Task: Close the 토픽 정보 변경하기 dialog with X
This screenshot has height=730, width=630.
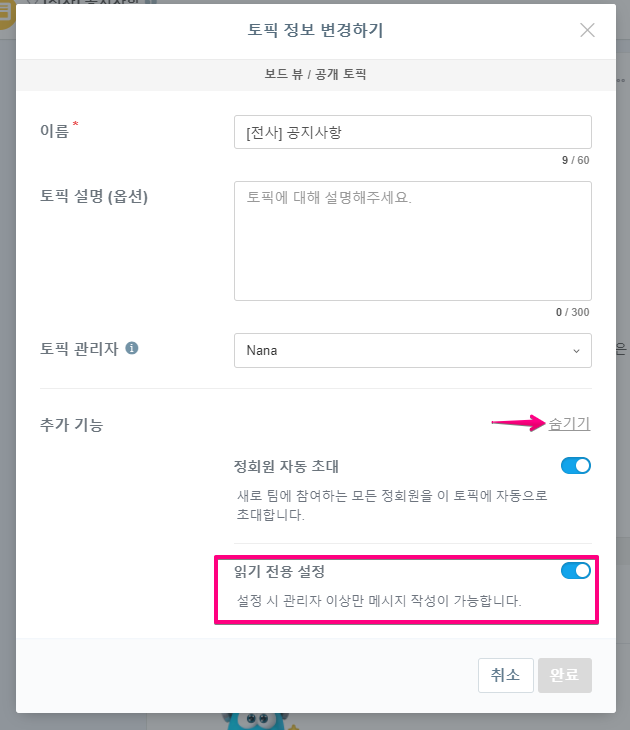Action: 588,30
